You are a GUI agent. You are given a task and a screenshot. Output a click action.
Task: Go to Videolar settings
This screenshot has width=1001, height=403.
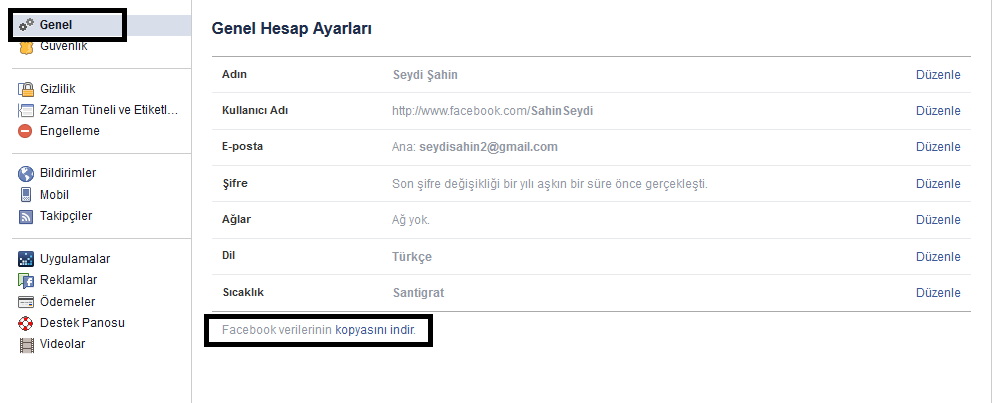(63, 344)
